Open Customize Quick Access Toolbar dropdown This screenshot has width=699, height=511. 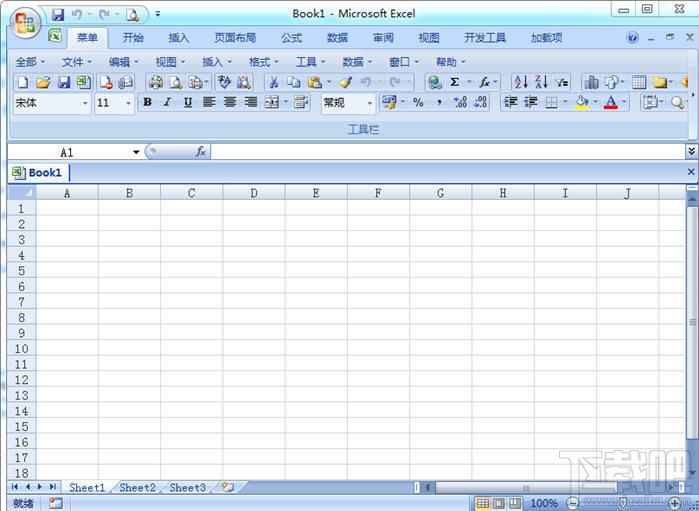tap(158, 14)
